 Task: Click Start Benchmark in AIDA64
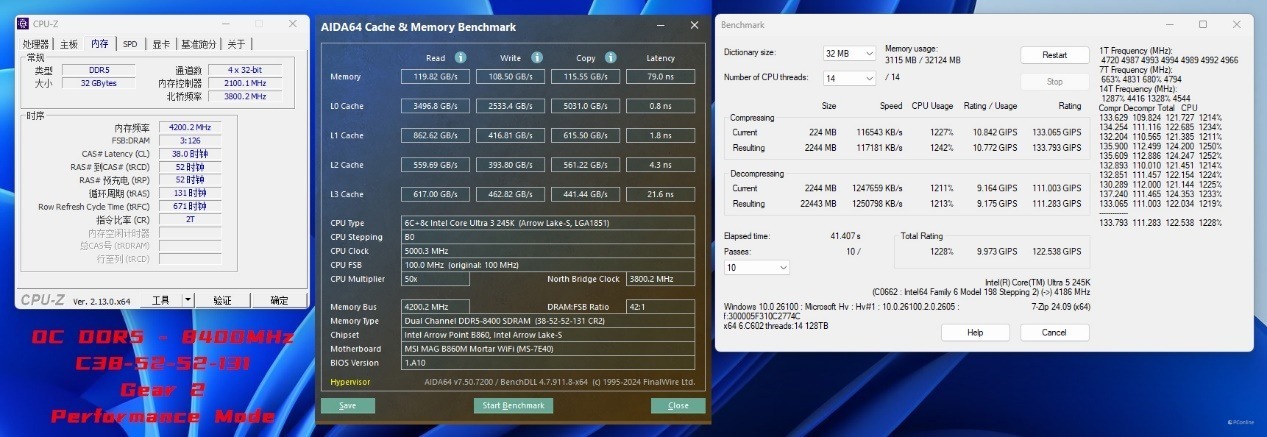click(x=513, y=406)
